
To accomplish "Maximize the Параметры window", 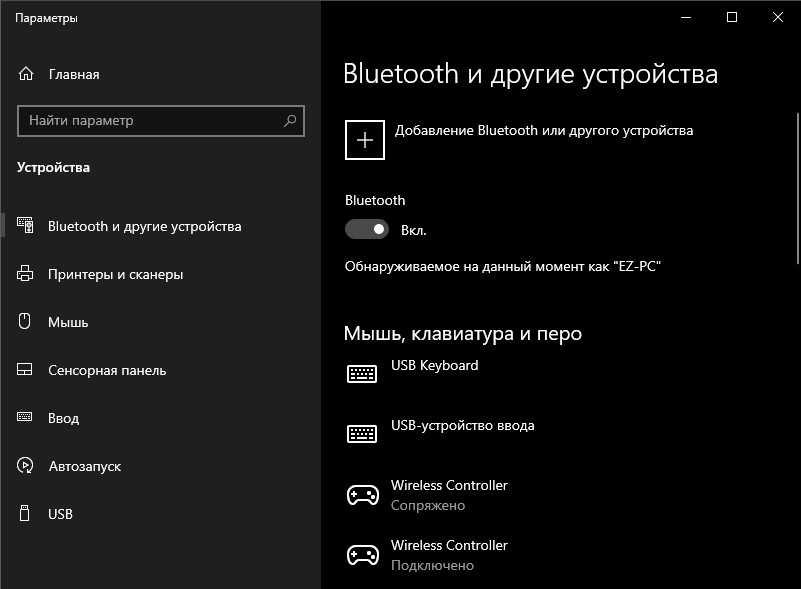I will [x=732, y=17].
